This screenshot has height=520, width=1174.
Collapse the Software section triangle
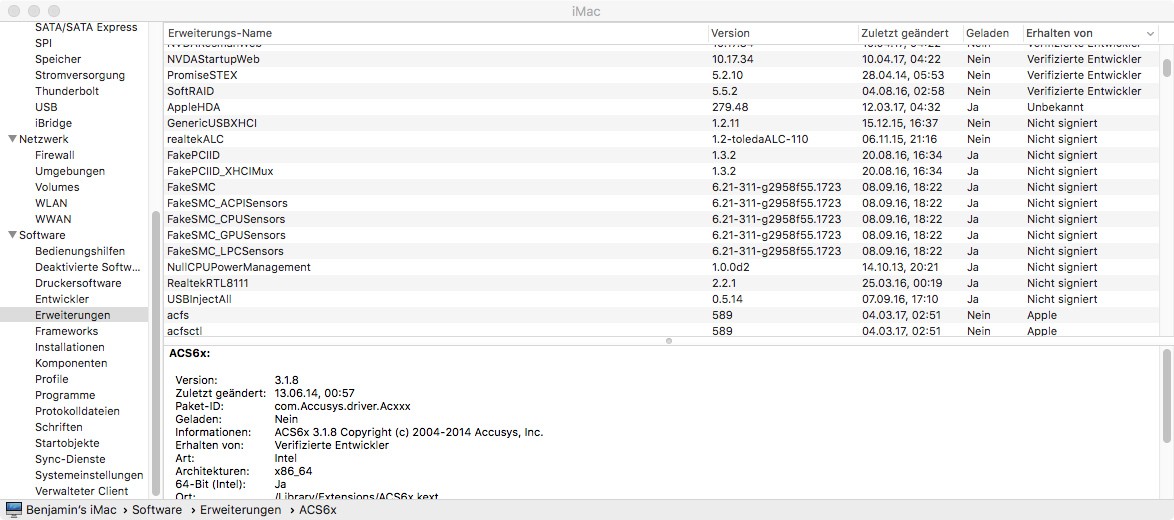[x=12, y=235]
